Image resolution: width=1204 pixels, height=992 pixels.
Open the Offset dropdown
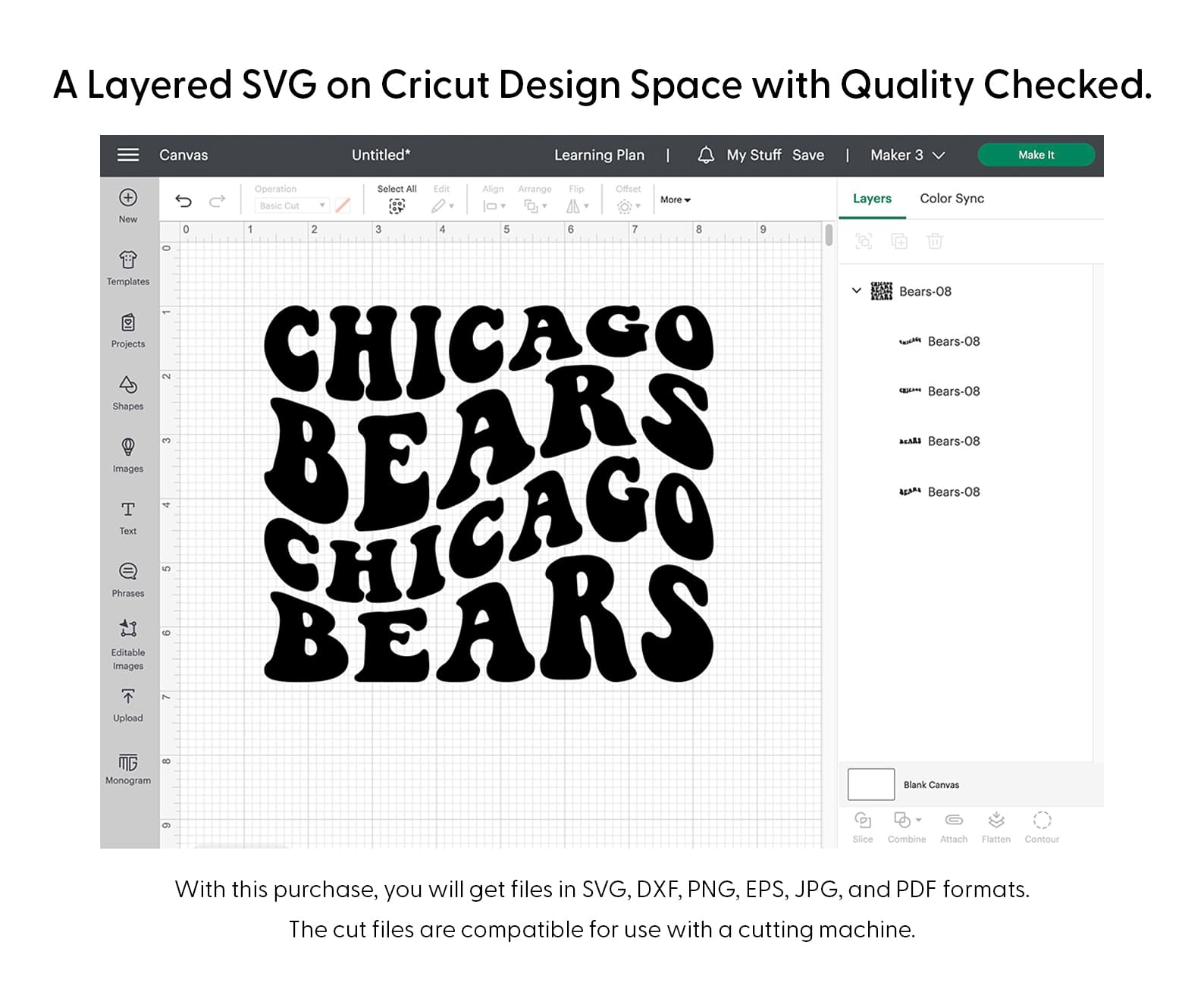tap(629, 206)
